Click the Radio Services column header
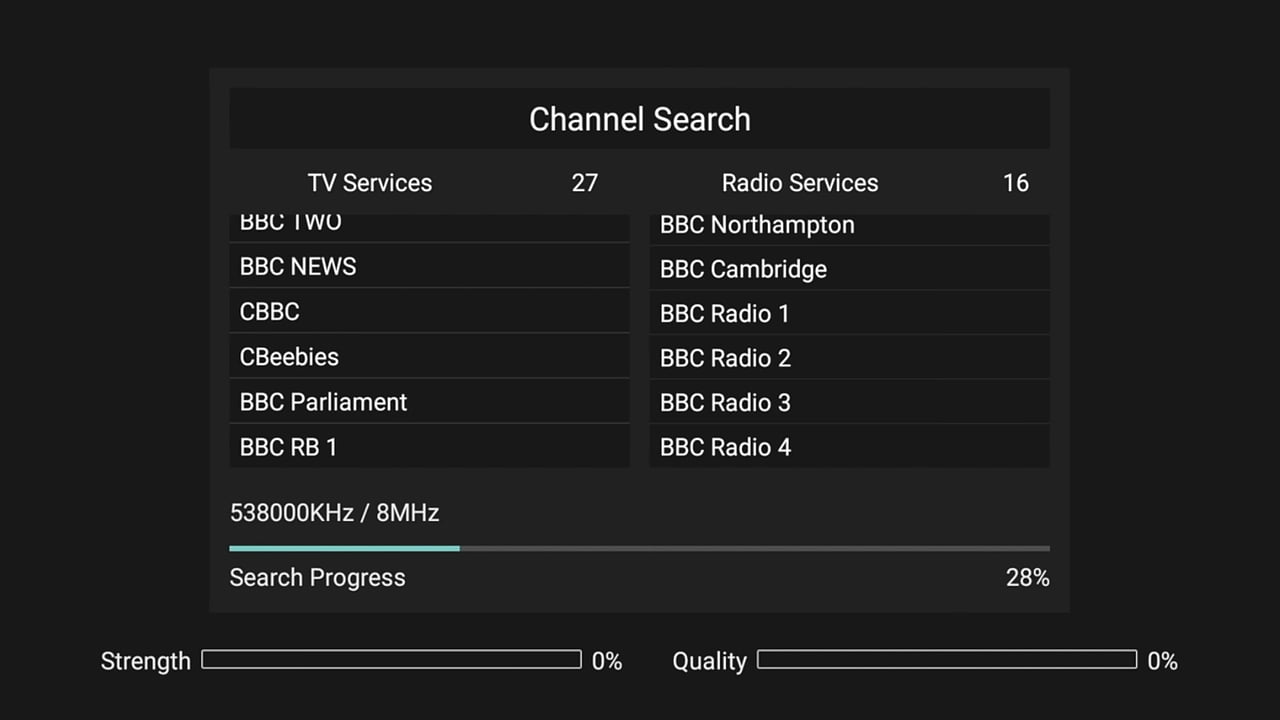 click(x=800, y=183)
